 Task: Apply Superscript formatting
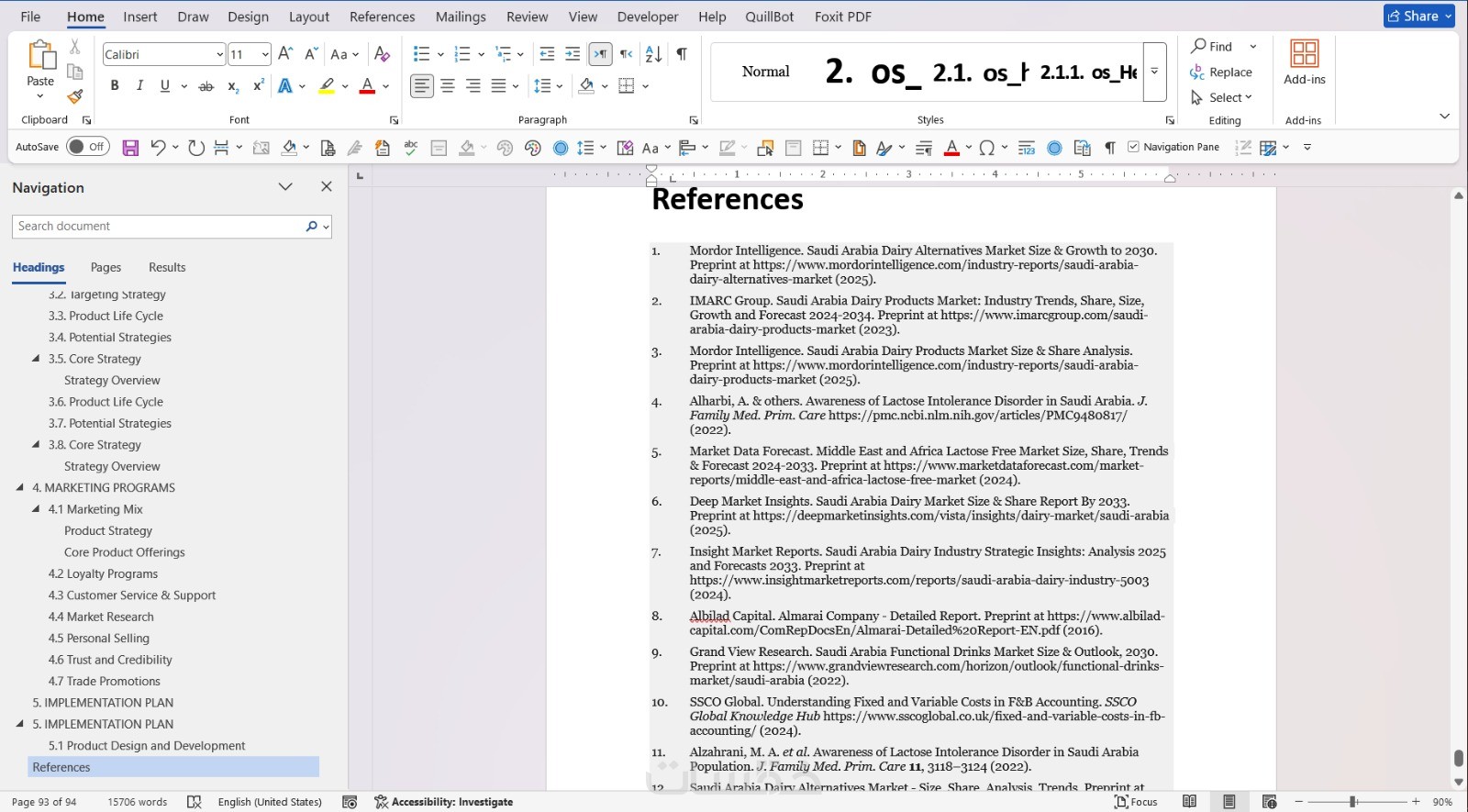pyautogui.click(x=259, y=86)
